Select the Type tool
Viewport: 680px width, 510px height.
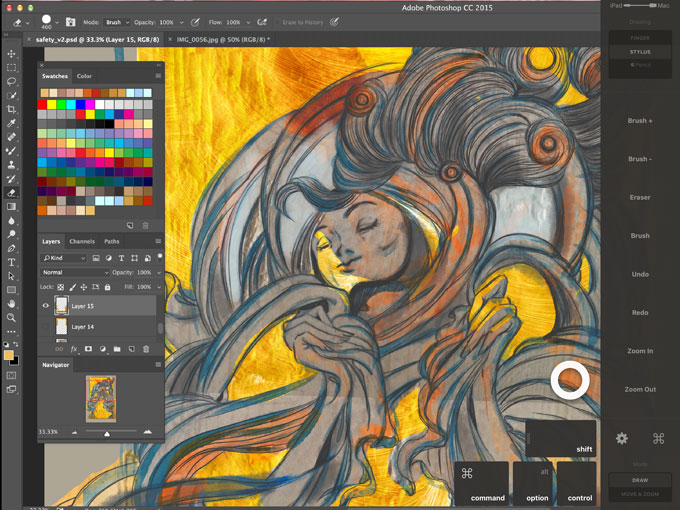click(x=12, y=262)
